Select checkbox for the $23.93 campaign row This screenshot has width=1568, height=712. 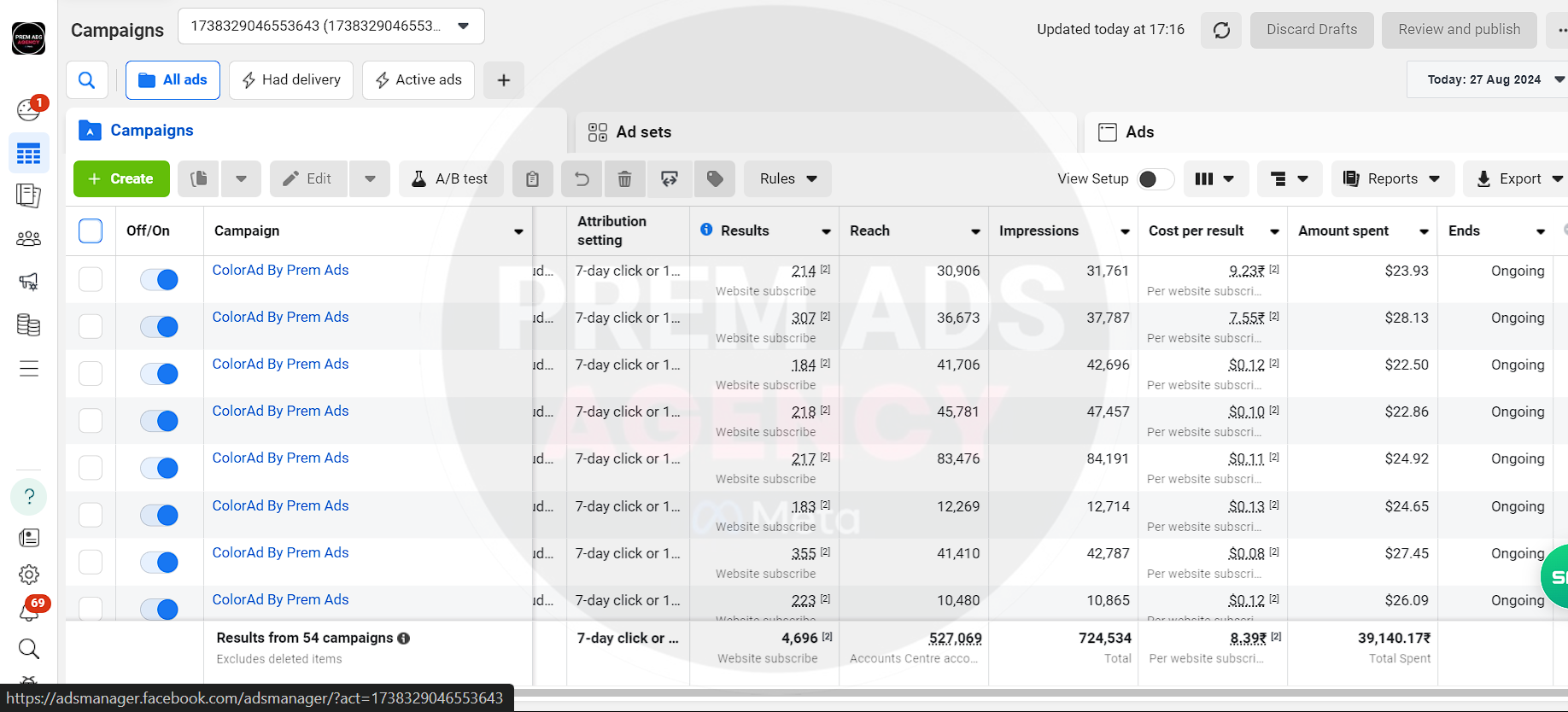91,279
